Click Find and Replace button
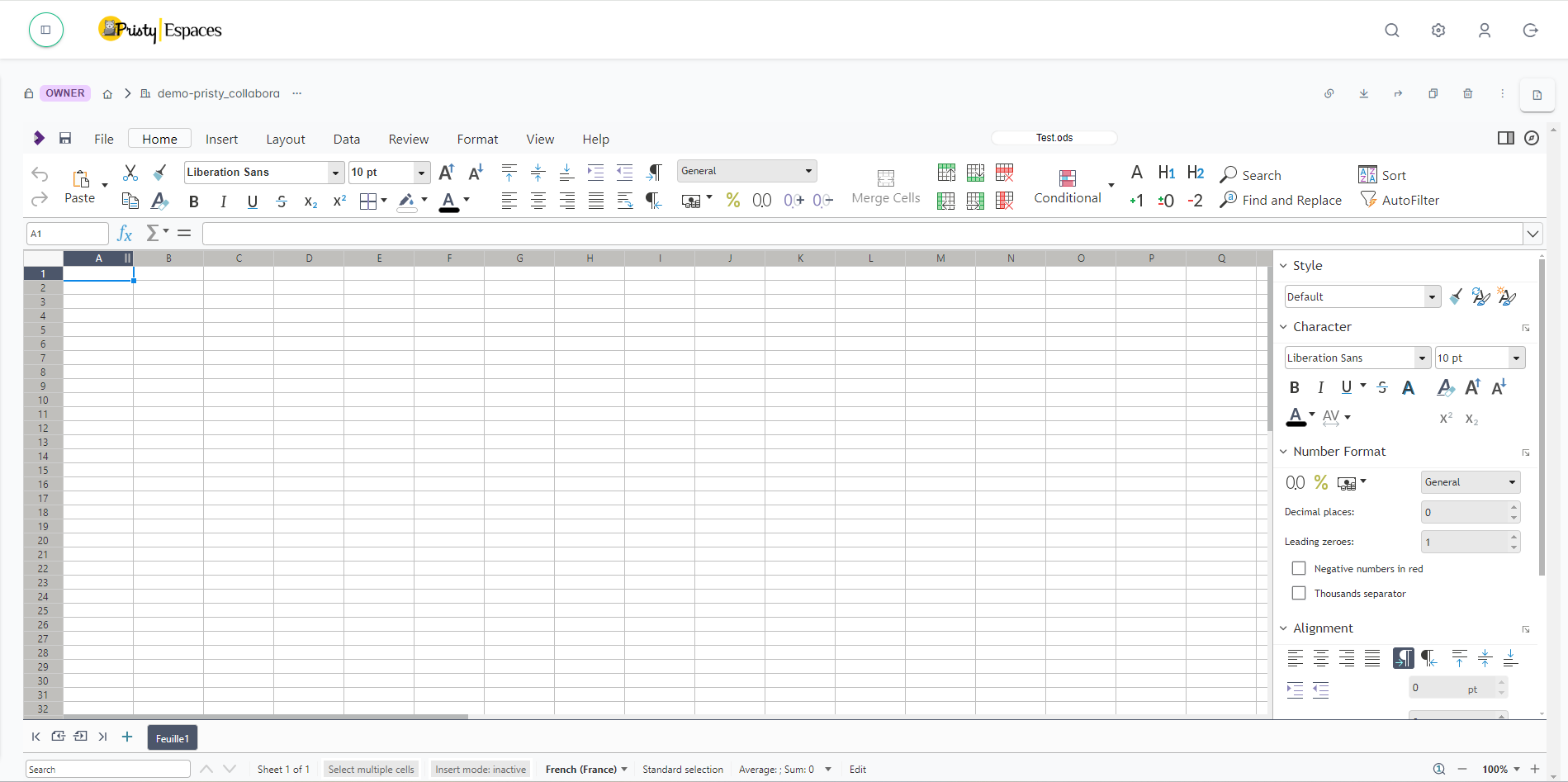1568x782 pixels. coord(1281,200)
